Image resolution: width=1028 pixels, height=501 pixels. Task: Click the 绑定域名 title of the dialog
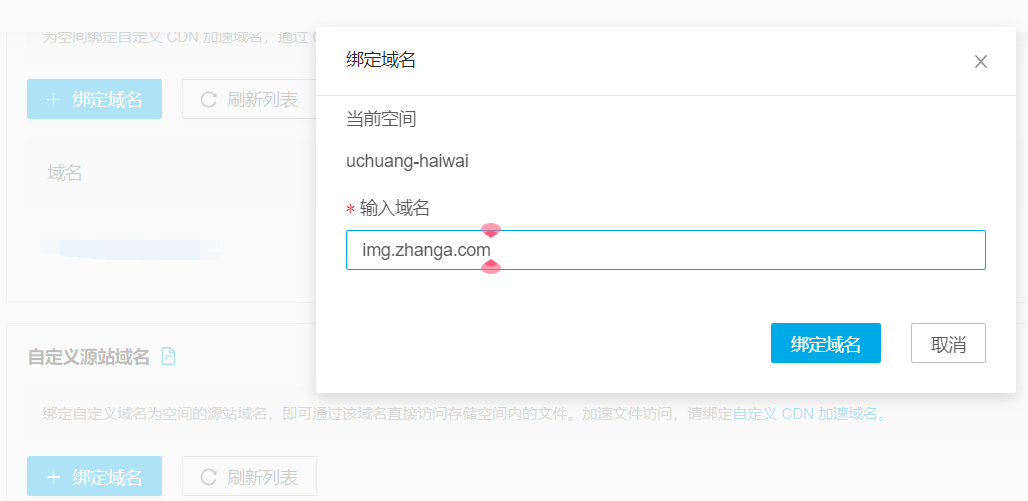pos(381,60)
